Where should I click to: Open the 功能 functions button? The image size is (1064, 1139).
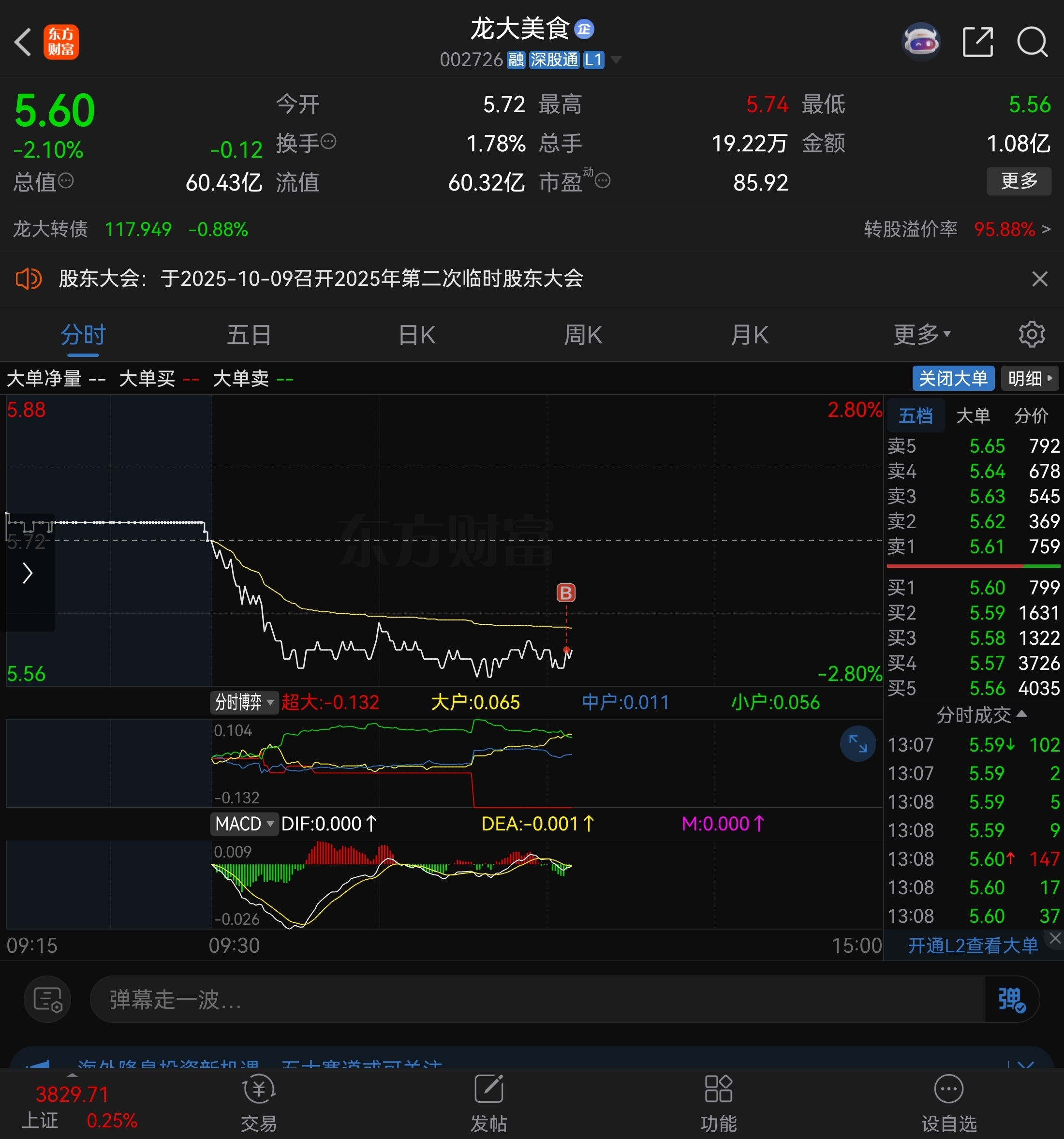tap(719, 1104)
